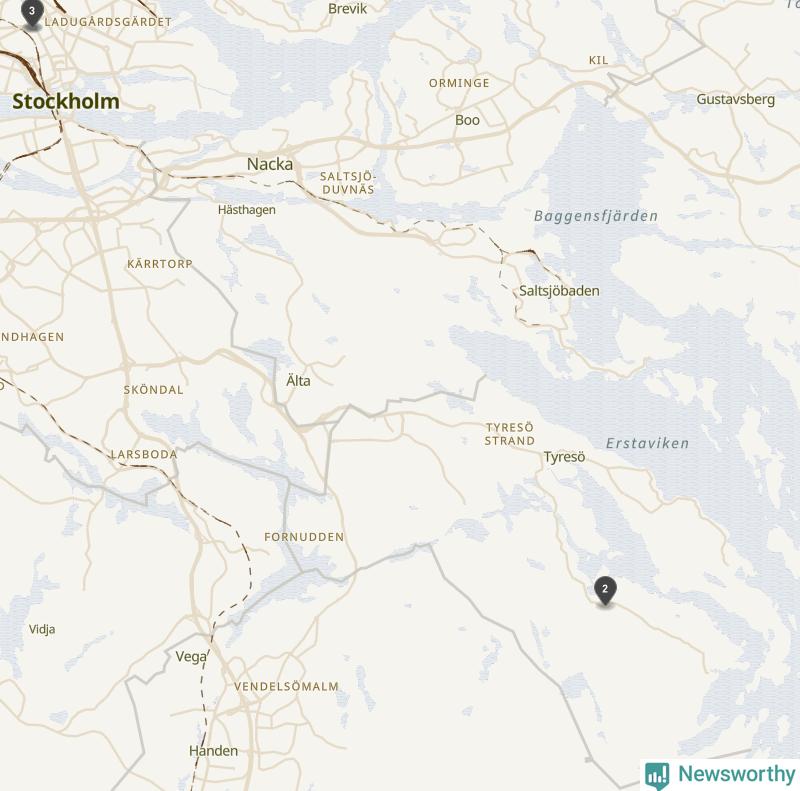Click the Fornudden district label
Viewport: 800px width, 791px height.
click(304, 537)
